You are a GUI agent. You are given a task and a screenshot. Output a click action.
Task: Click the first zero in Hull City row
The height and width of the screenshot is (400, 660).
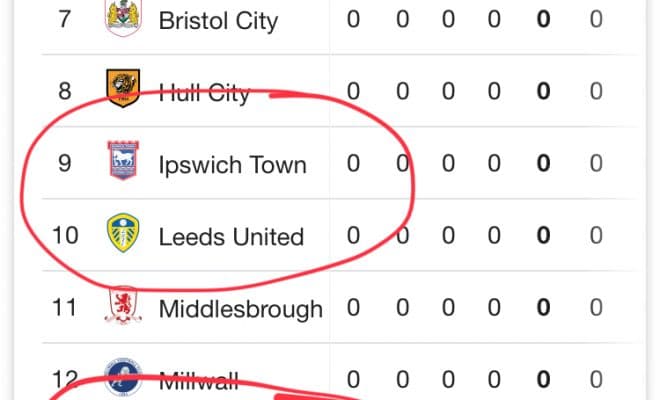tap(353, 91)
